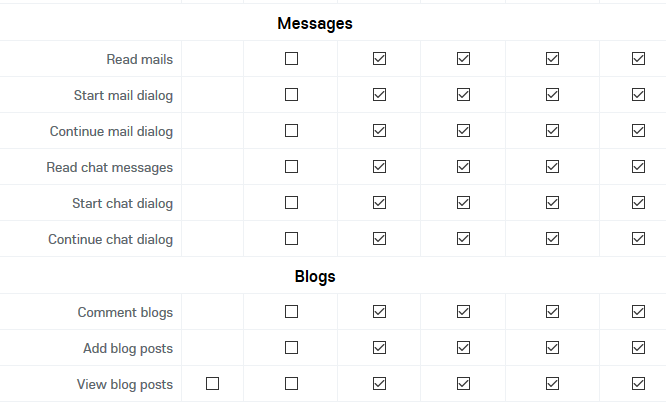Image resolution: width=666 pixels, height=404 pixels.
Task: Uncheck the first checked Start mail dialog box
Action: [x=379, y=95]
